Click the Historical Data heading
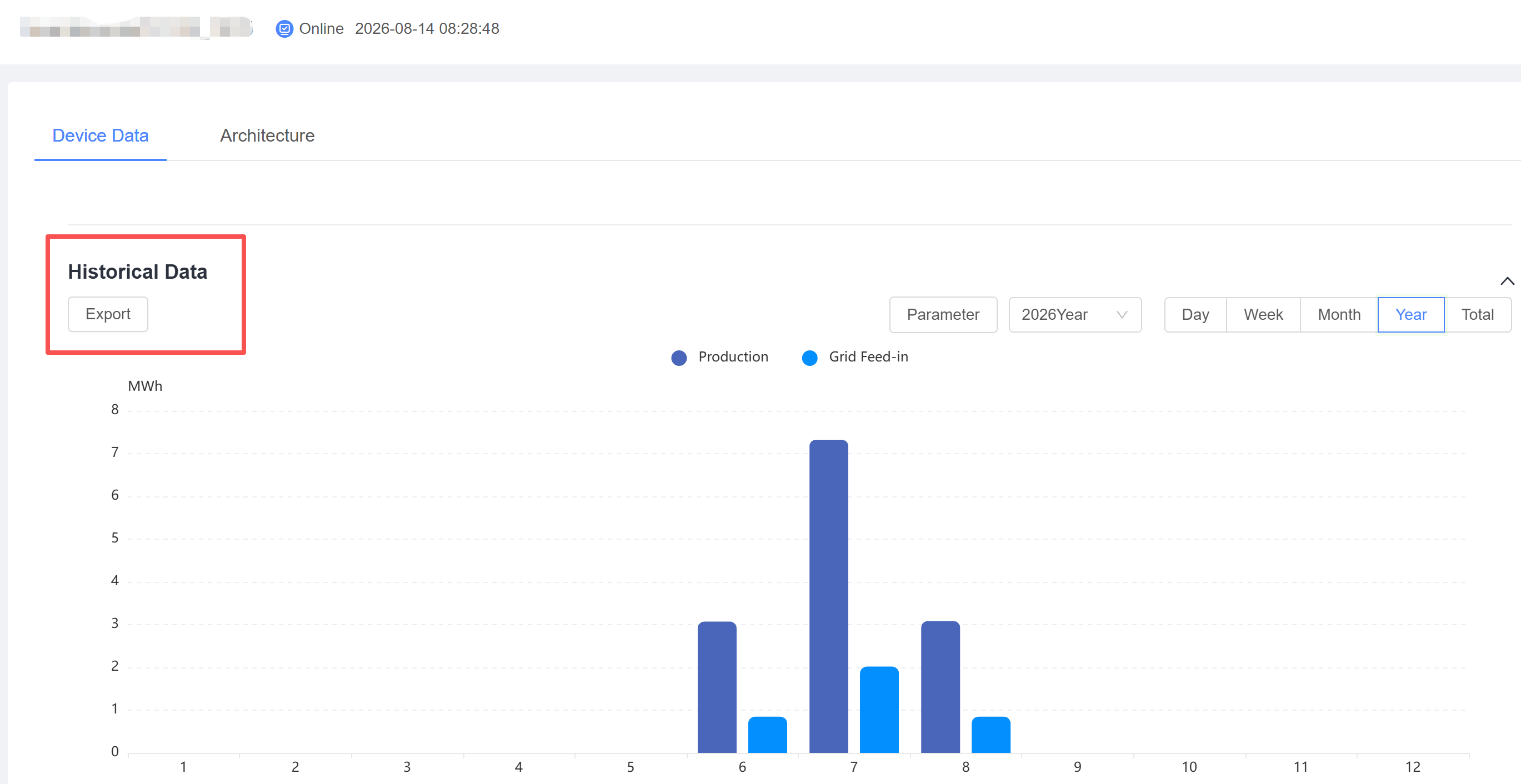1521x784 pixels. pyautogui.click(x=138, y=272)
